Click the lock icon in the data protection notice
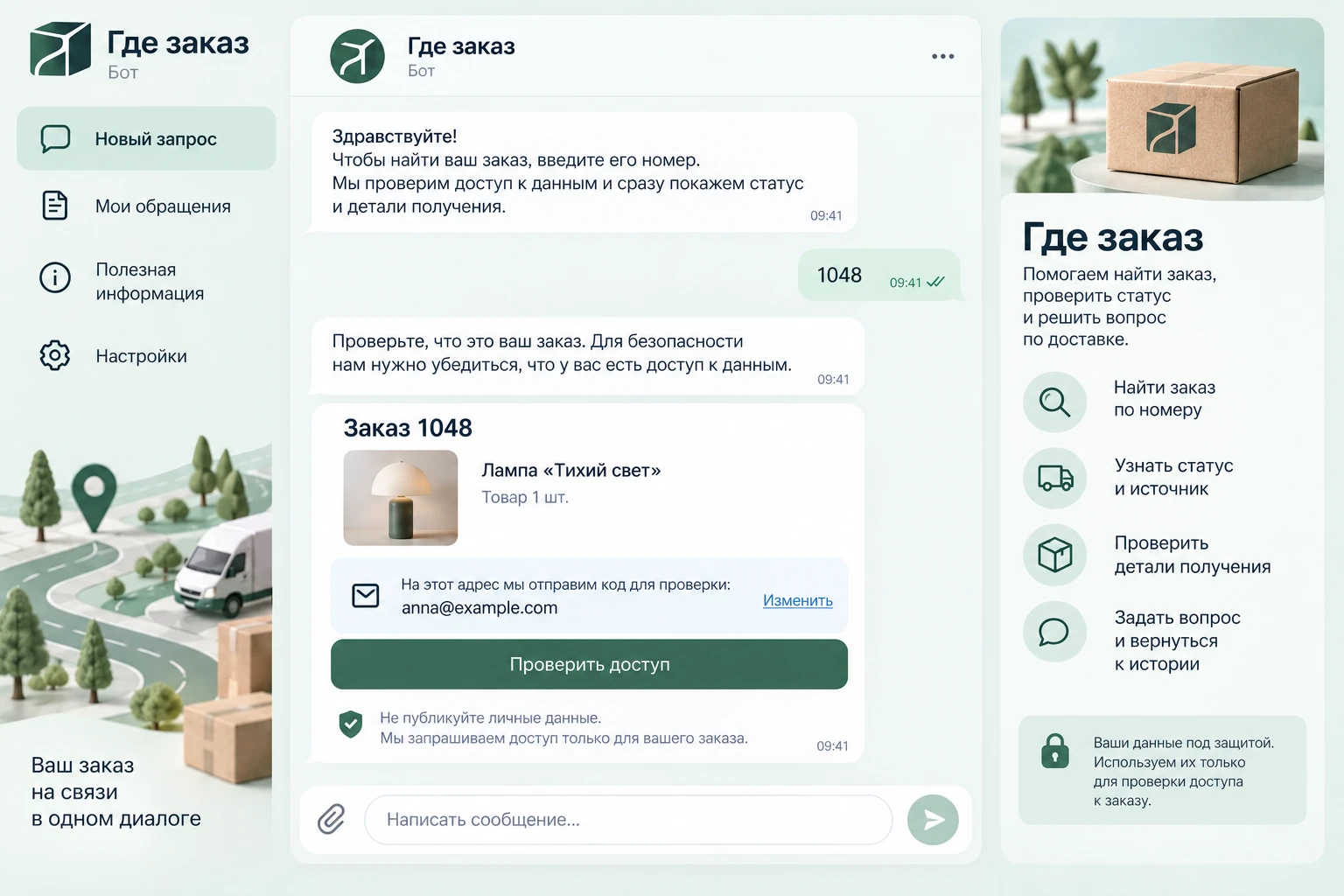 1054,752
